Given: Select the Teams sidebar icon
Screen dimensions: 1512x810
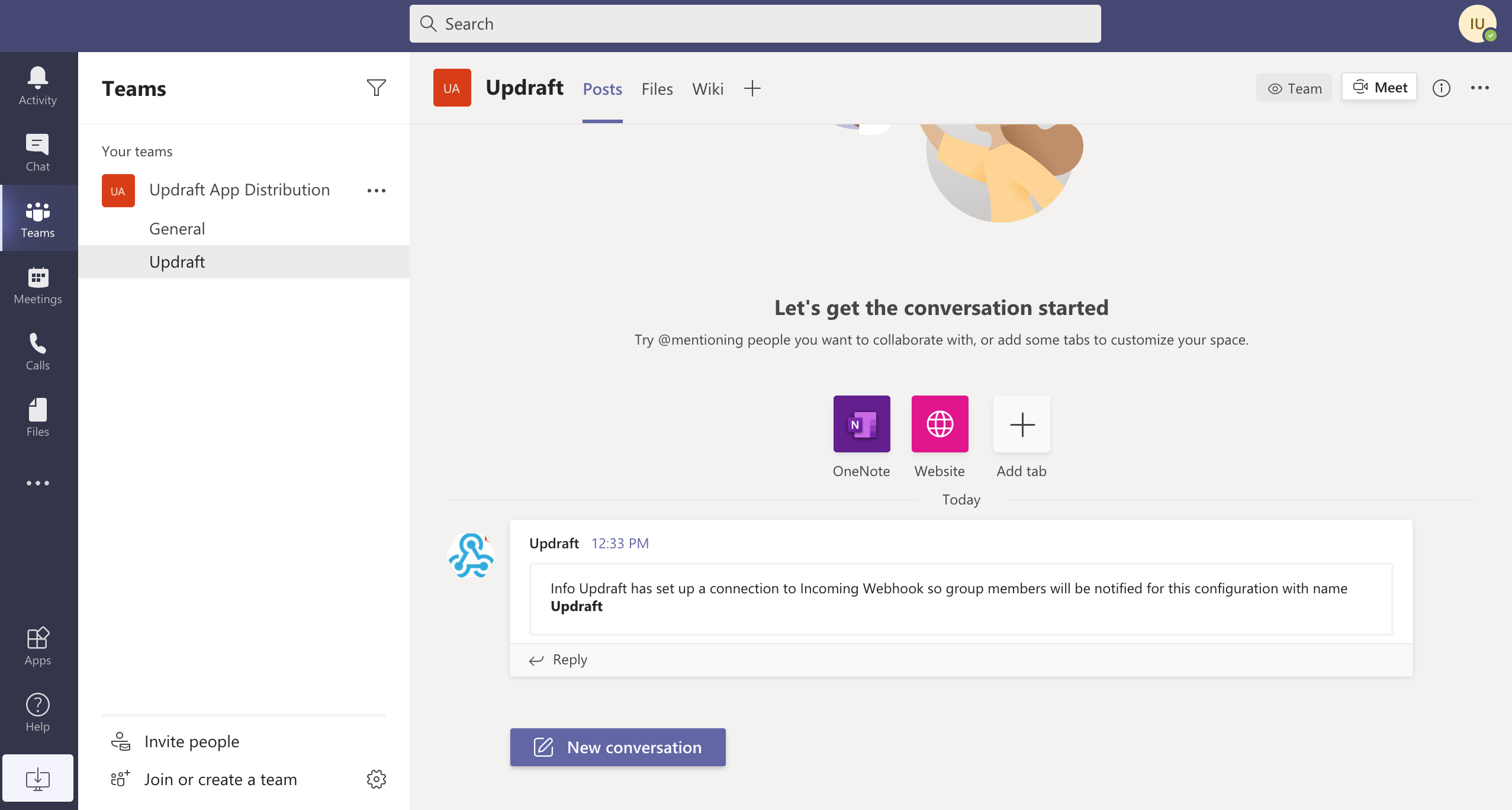Looking at the screenshot, I should click(38, 218).
